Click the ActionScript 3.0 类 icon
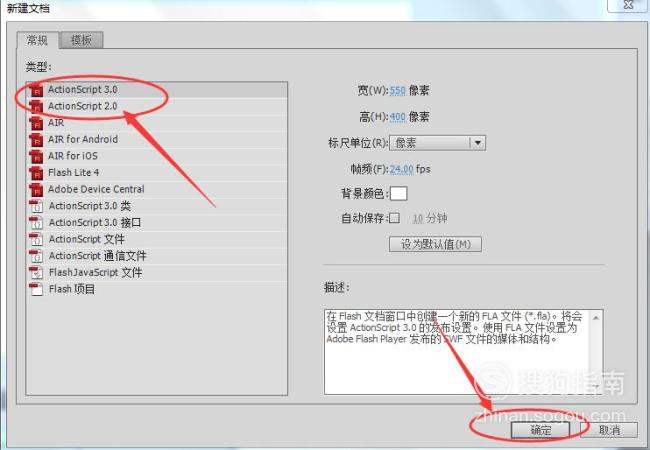The image size is (650, 450). (x=36, y=206)
